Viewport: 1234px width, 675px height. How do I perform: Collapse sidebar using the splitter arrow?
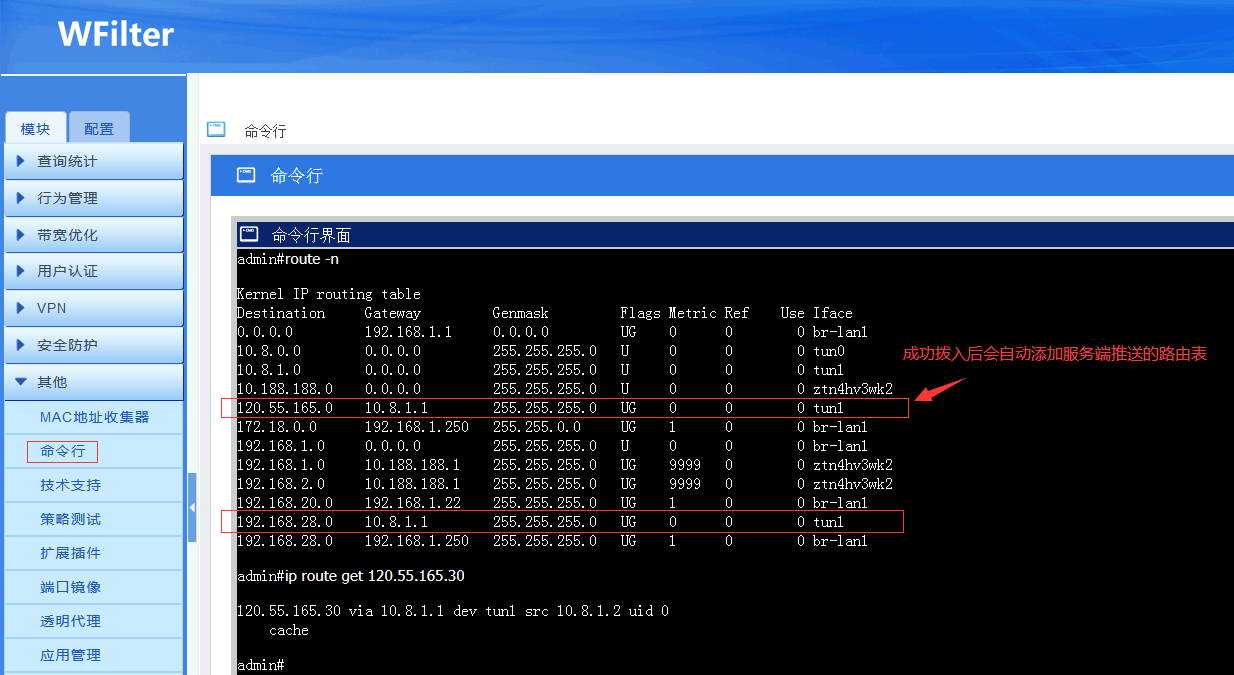192,508
